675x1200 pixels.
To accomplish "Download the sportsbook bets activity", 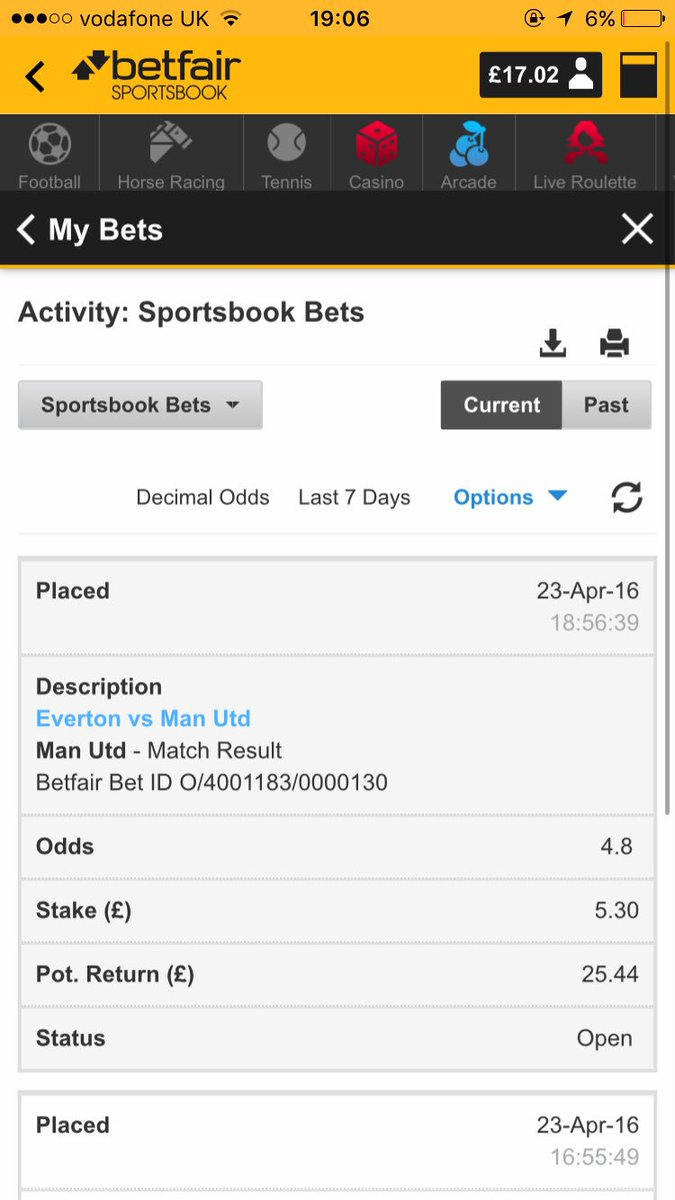I will [x=552, y=344].
